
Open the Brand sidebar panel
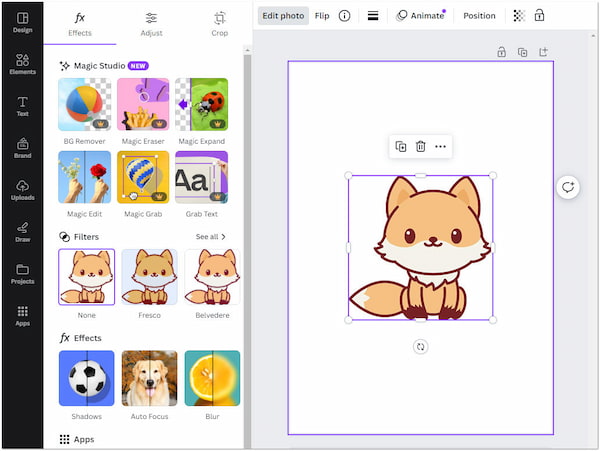[23, 148]
